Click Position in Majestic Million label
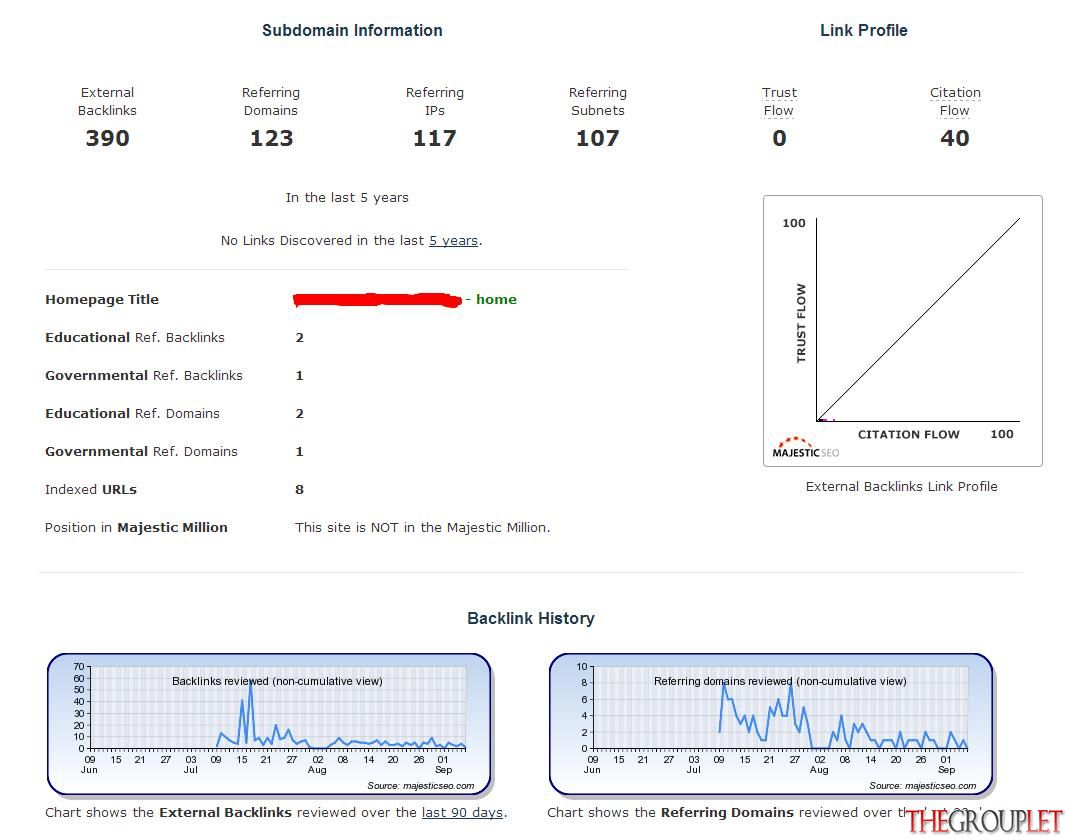This screenshot has width=1070, height=840. [136, 527]
